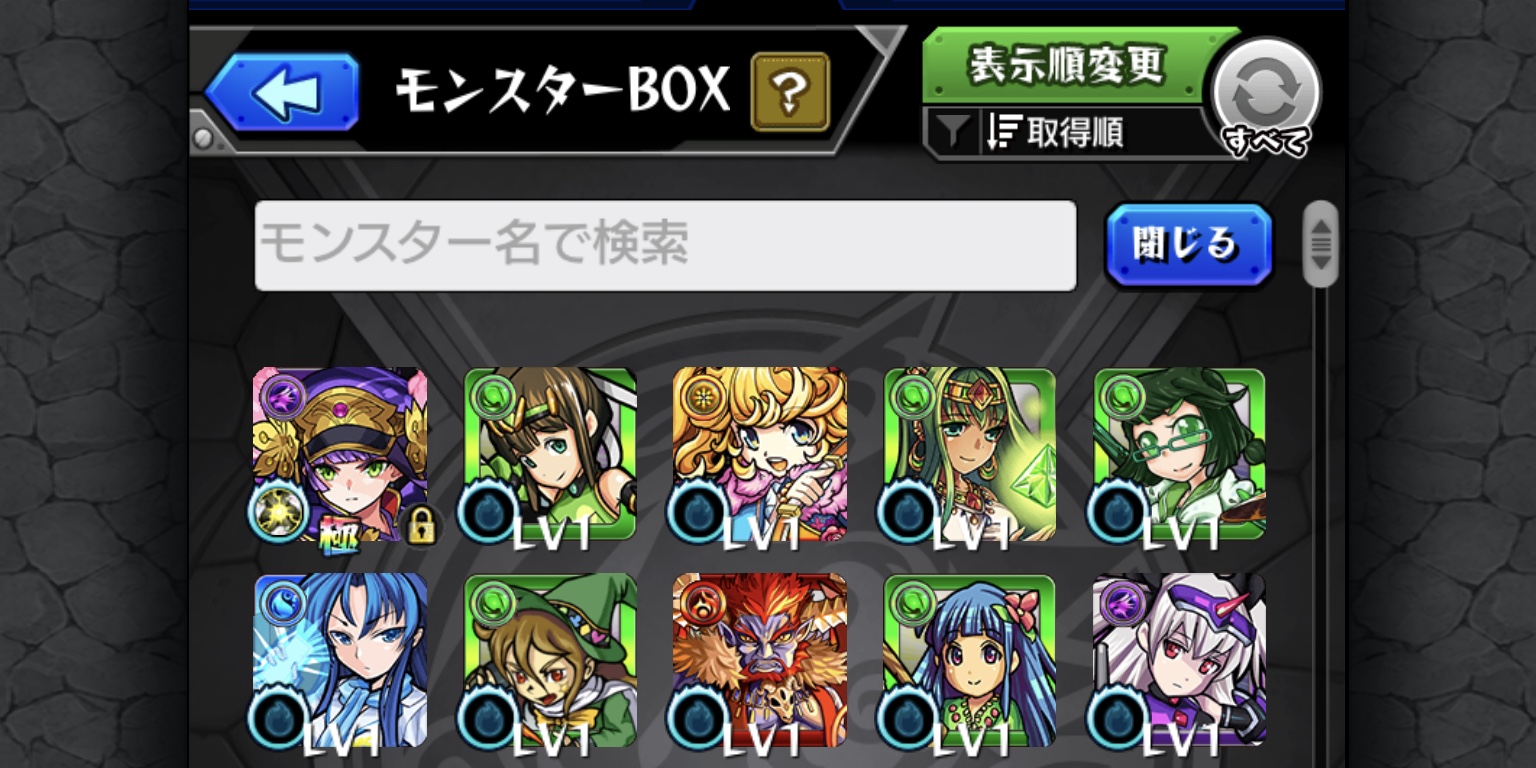Viewport: 1536px width, 768px height.
Task: Select the green witch hat monster
Action: coord(550,660)
